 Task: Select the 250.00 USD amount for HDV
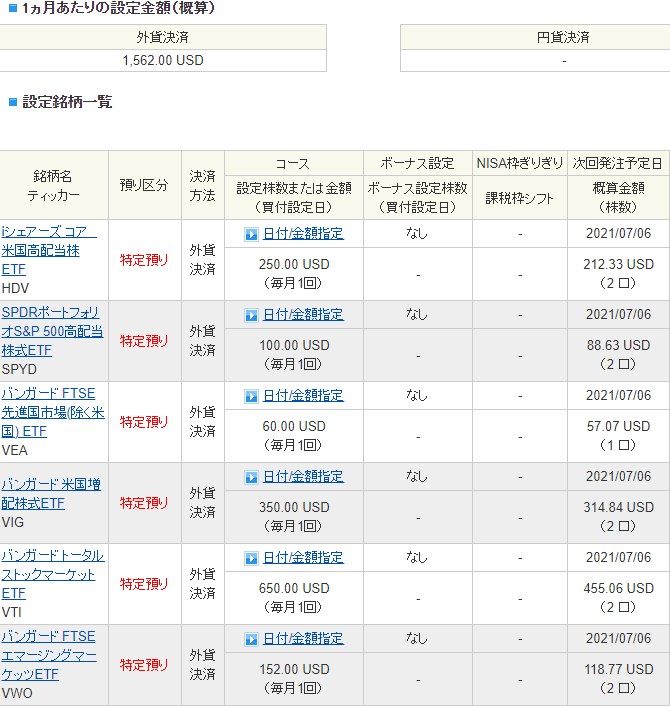[294, 264]
